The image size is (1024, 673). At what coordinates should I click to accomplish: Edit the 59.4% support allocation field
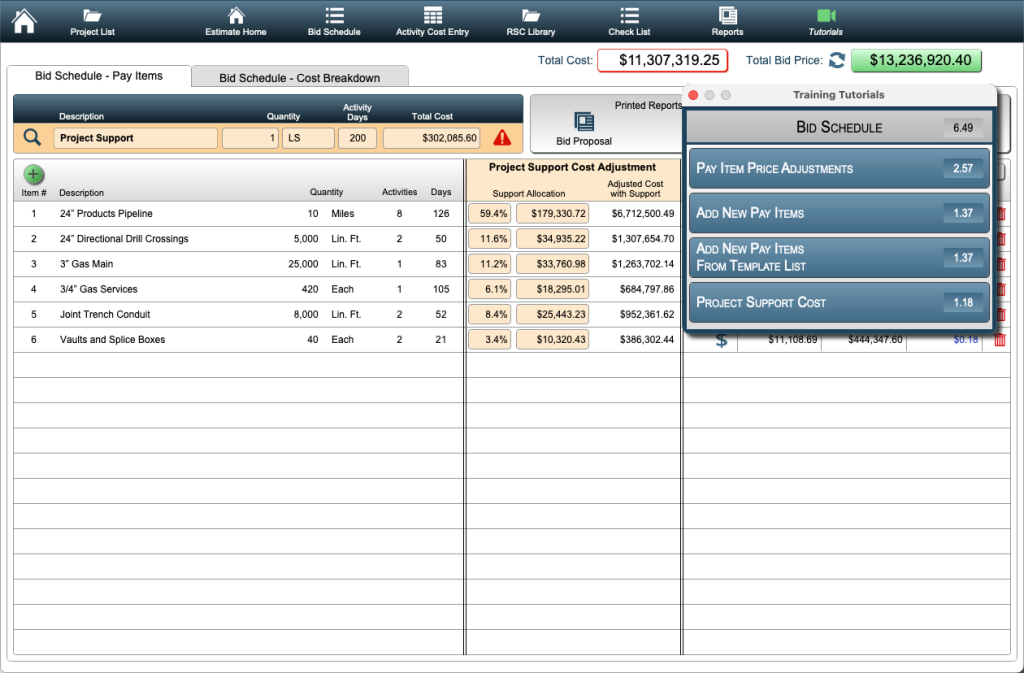490,213
